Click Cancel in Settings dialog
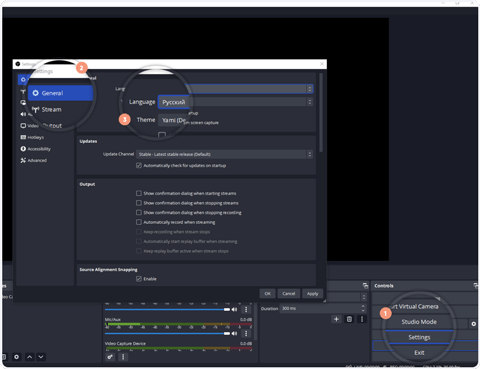This screenshot has height=369, width=480. (289, 294)
